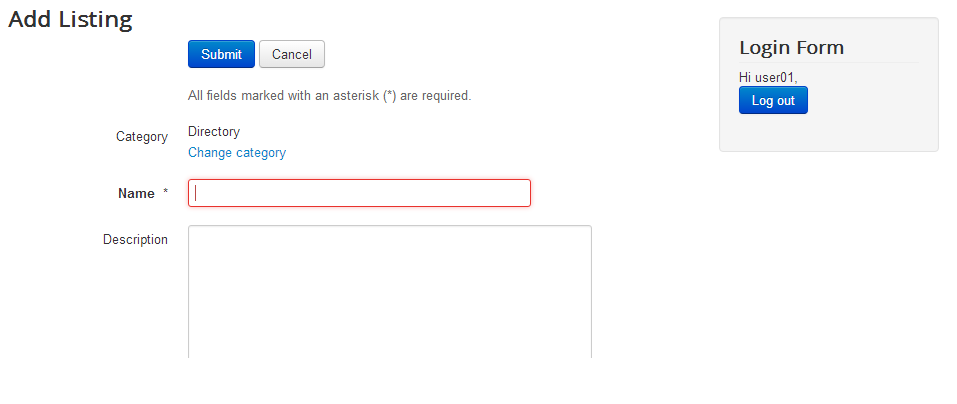Click the required fields notice text
Viewport: 957px width, 404px height.
(329, 96)
